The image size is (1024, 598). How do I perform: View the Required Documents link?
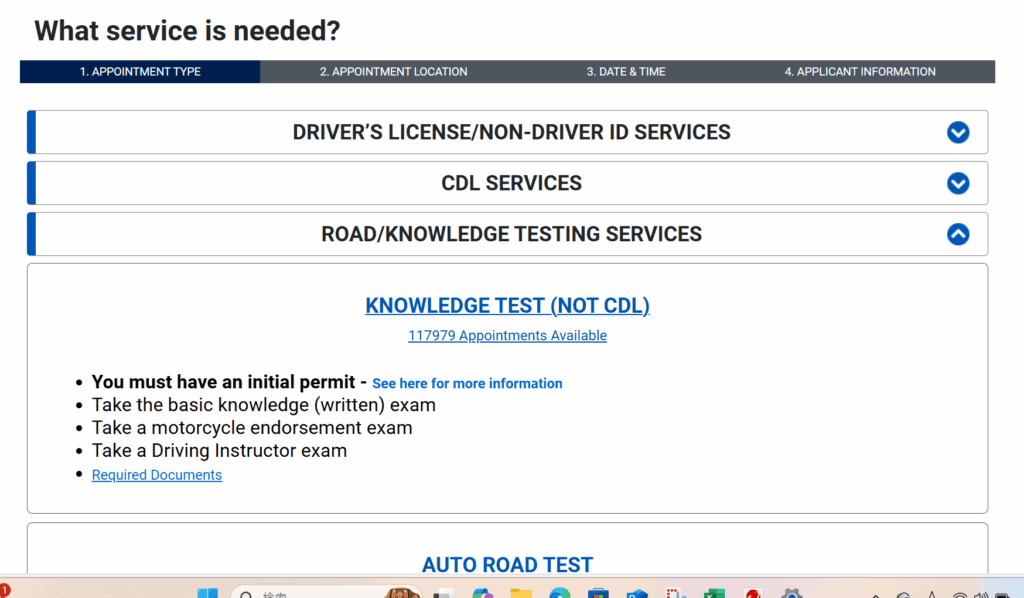[157, 475]
